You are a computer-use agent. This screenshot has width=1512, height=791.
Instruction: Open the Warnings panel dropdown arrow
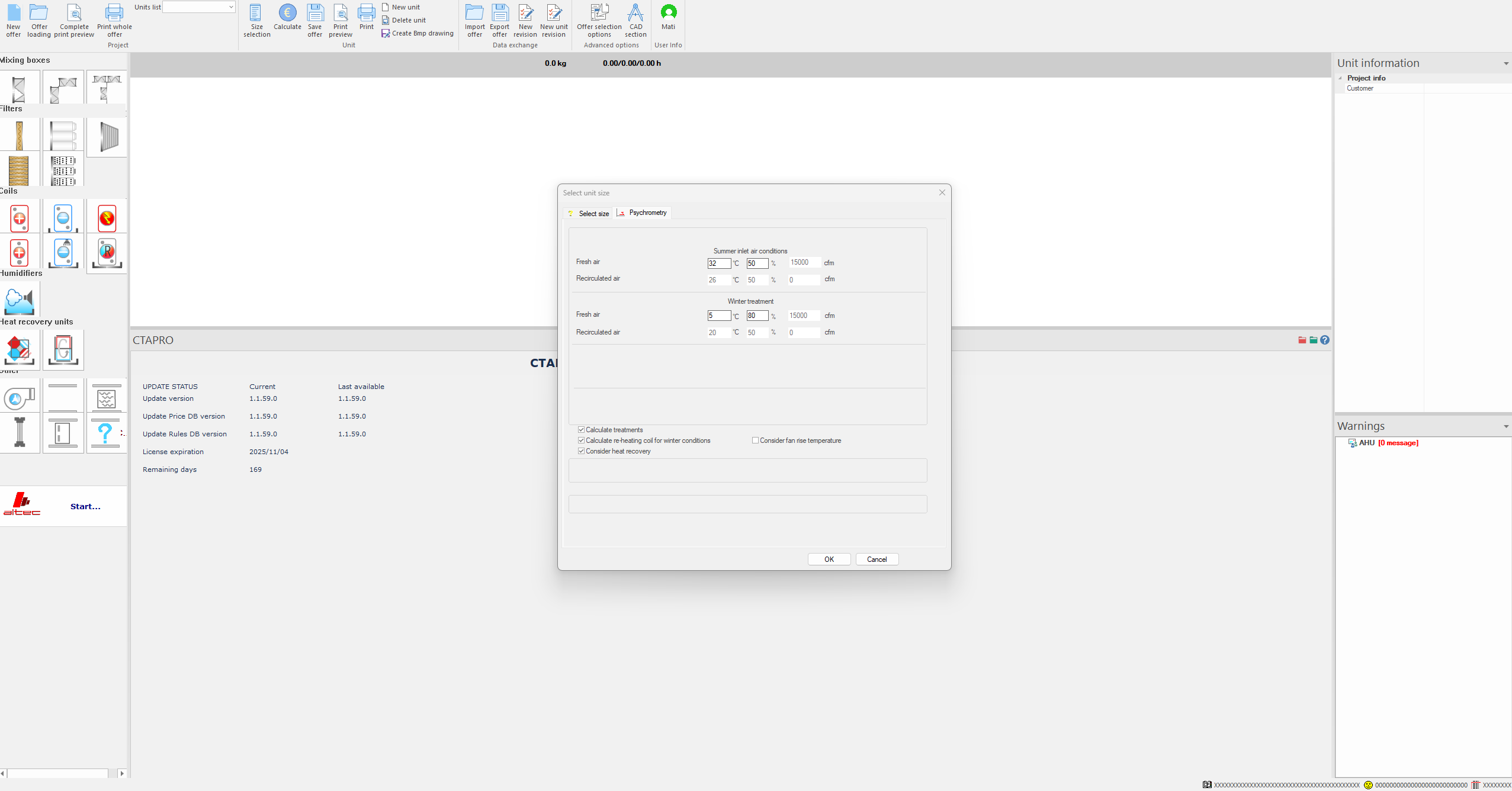(1506, 426)
